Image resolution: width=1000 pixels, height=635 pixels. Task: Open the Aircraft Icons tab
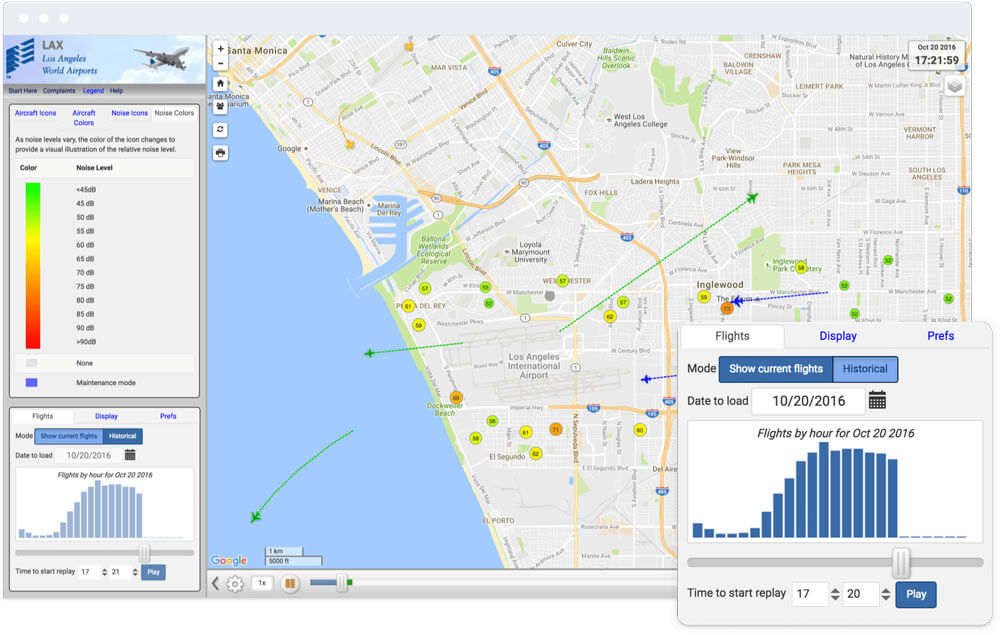pos(36,113)
